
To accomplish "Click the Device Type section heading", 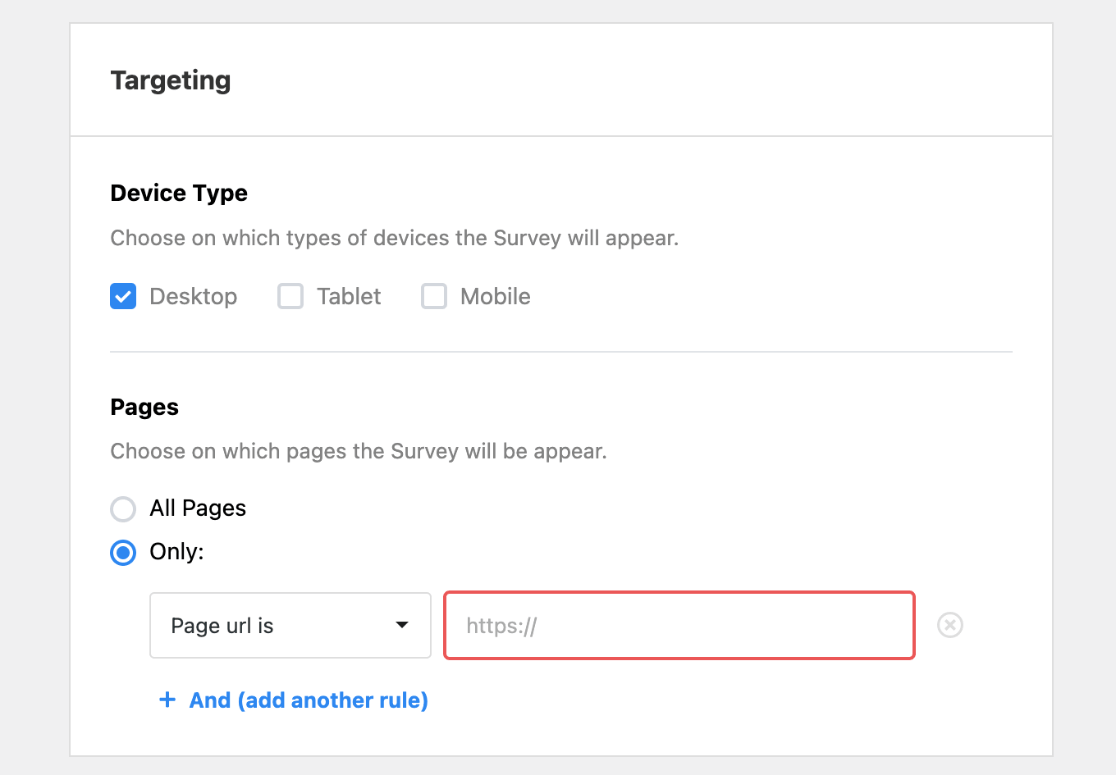I will (x=179, y=193).
